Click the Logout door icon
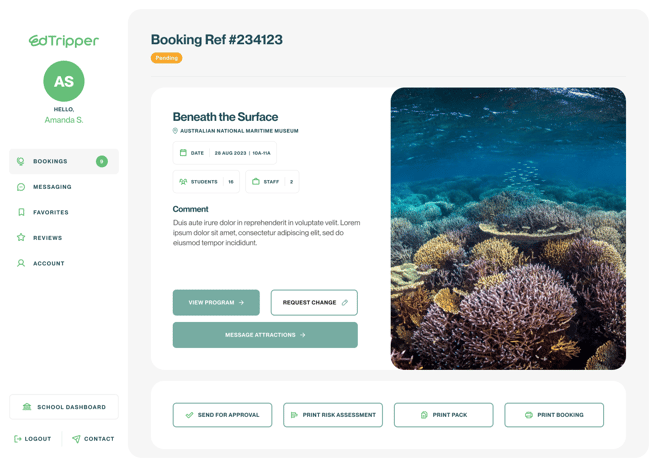The height and width of the screenshot is (467, 658). [x=18, y=439]
